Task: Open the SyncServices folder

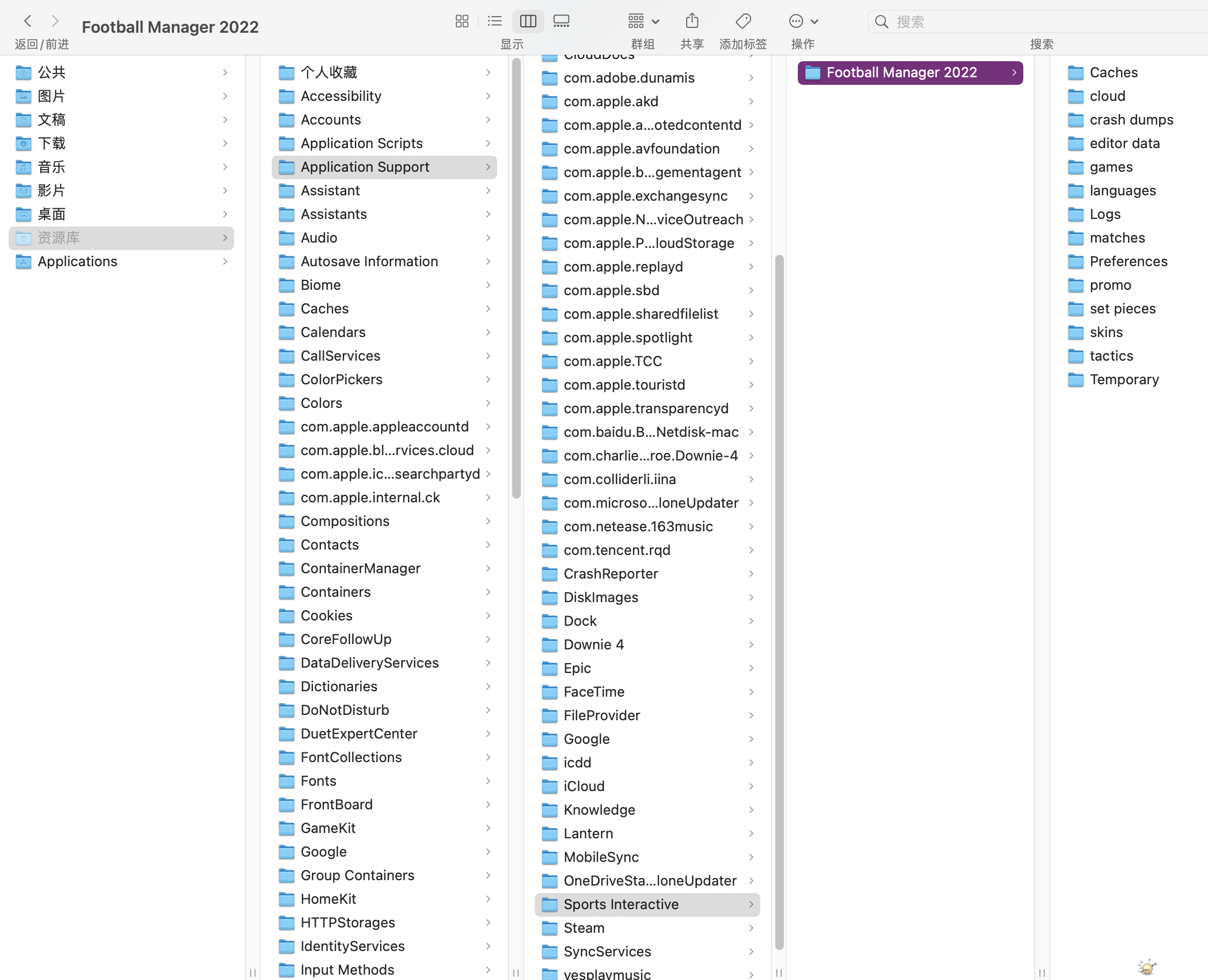Action: coord(647,952)
